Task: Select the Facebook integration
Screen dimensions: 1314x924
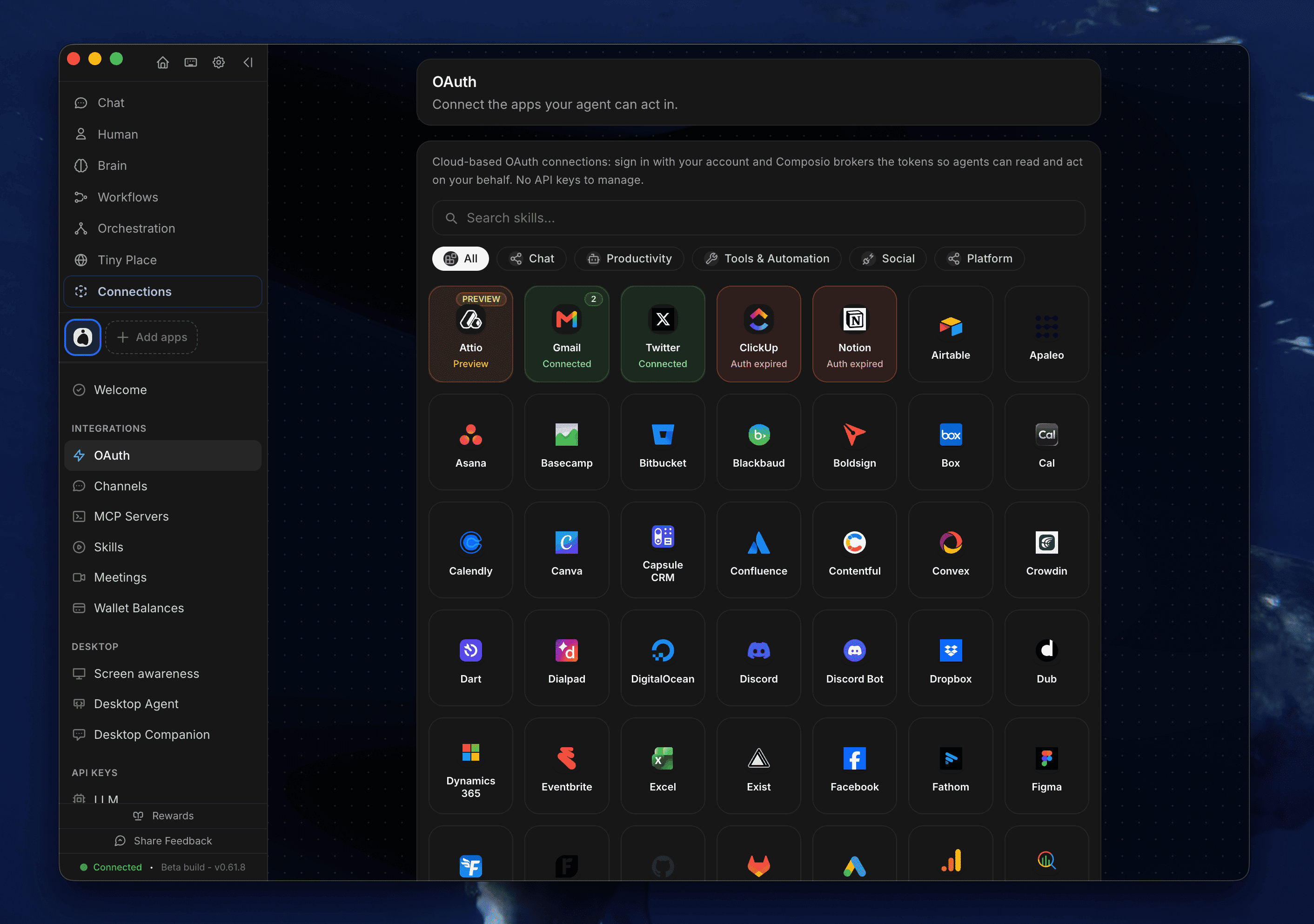Action: point(854,765)
